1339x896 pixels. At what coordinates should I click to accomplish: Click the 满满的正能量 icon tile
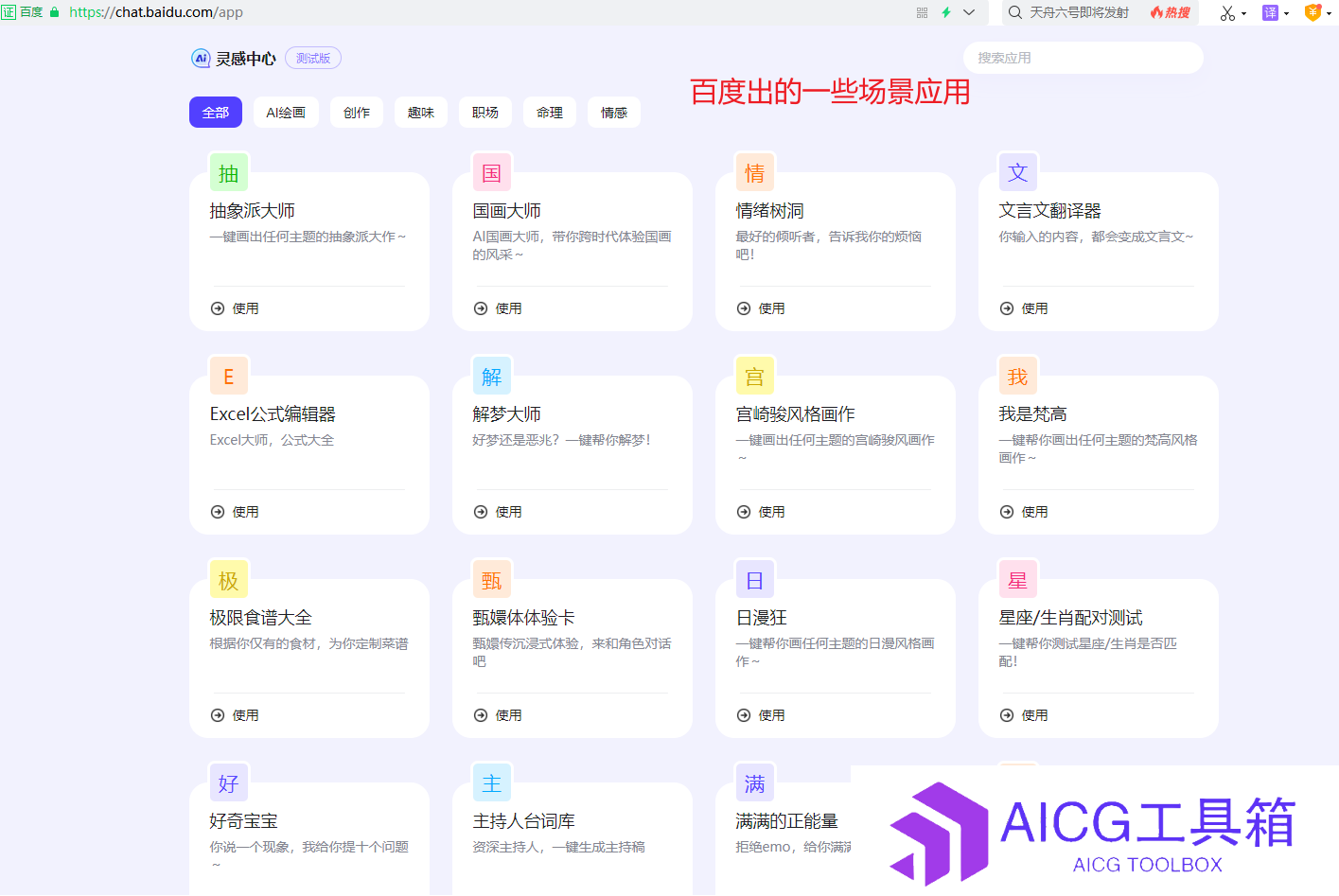point(755,783)
